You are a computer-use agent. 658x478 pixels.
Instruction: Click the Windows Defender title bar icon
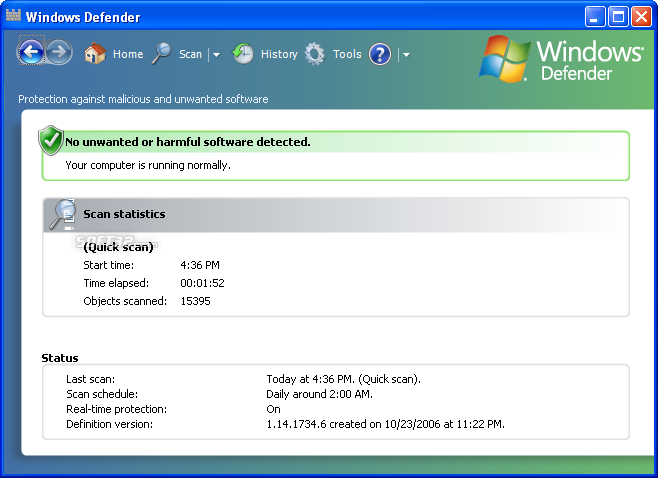[13, 16]
